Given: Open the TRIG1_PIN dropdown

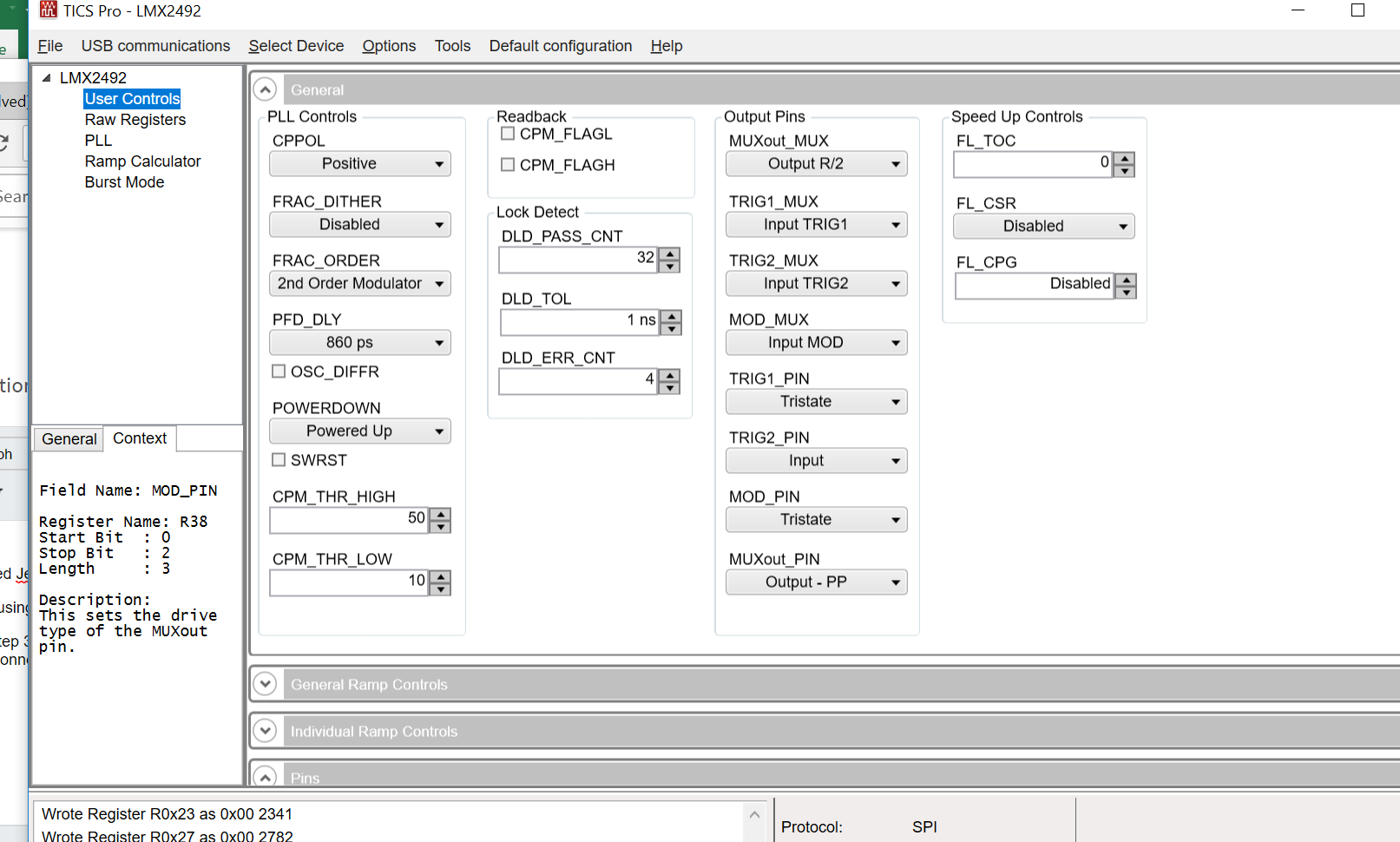Looking at the screenshot, I should point(817,402).
